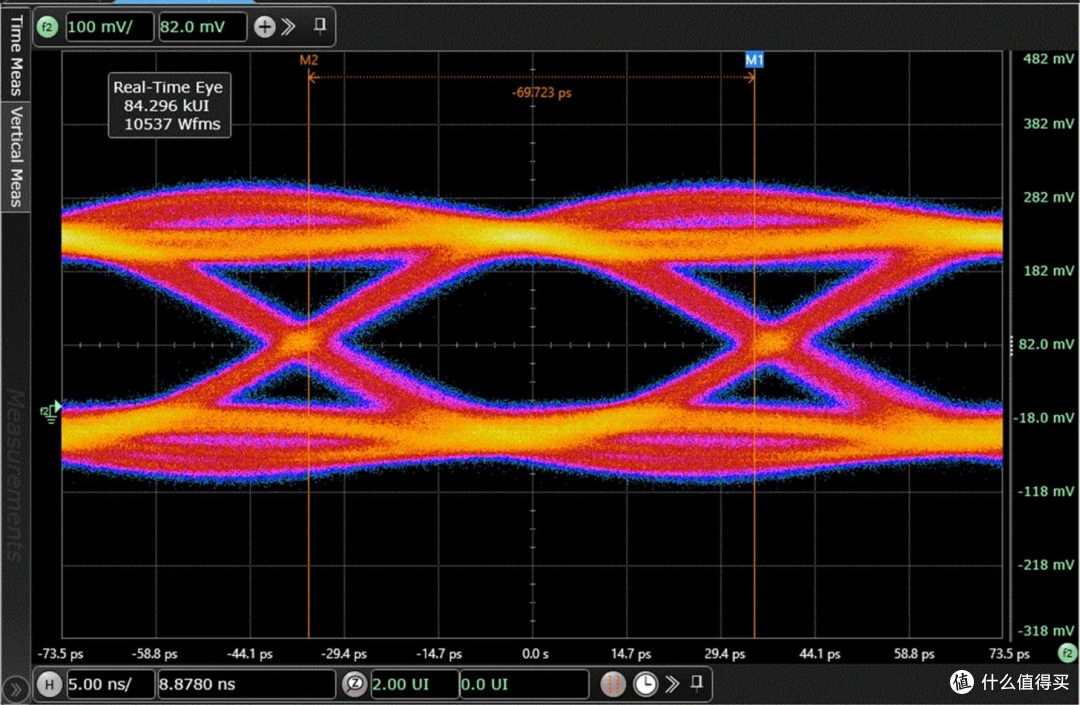Edit the 100 mV/ vertical scale field
Screen dimensions: 1080x705
click(x=110, y=27)
